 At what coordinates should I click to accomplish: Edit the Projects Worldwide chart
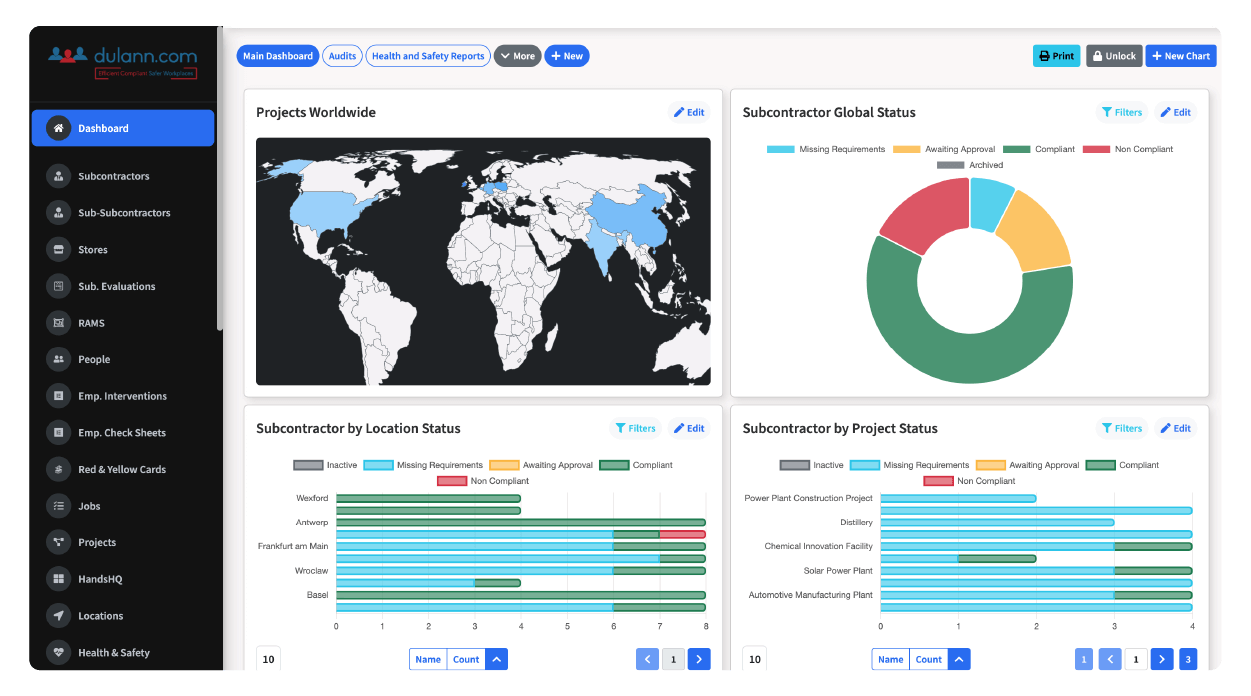tap(689, 112)
